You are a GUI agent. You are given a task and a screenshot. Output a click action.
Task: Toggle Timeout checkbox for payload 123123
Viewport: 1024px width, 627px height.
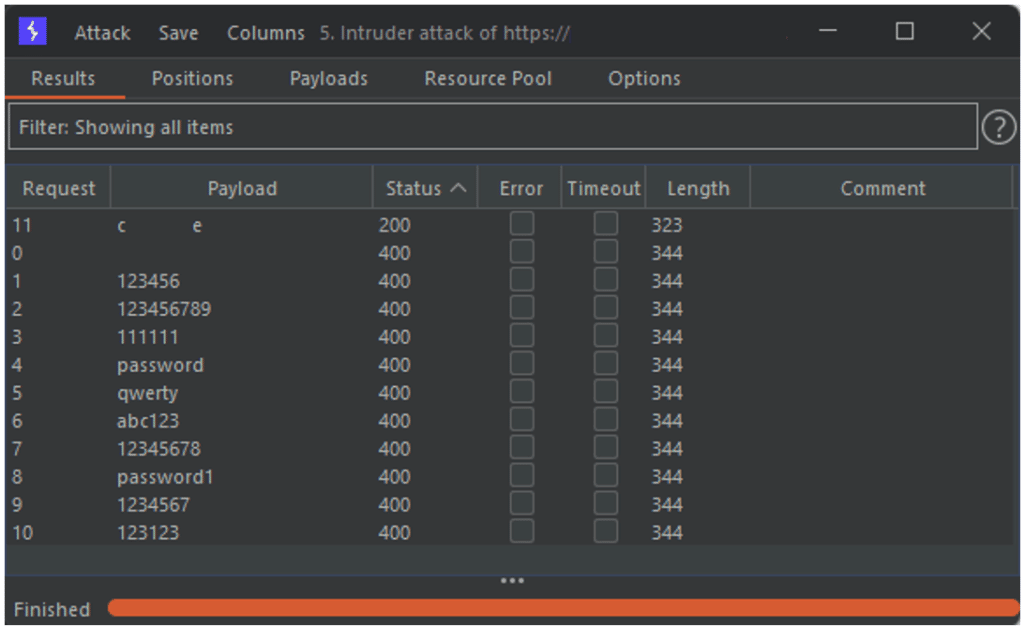605,531
